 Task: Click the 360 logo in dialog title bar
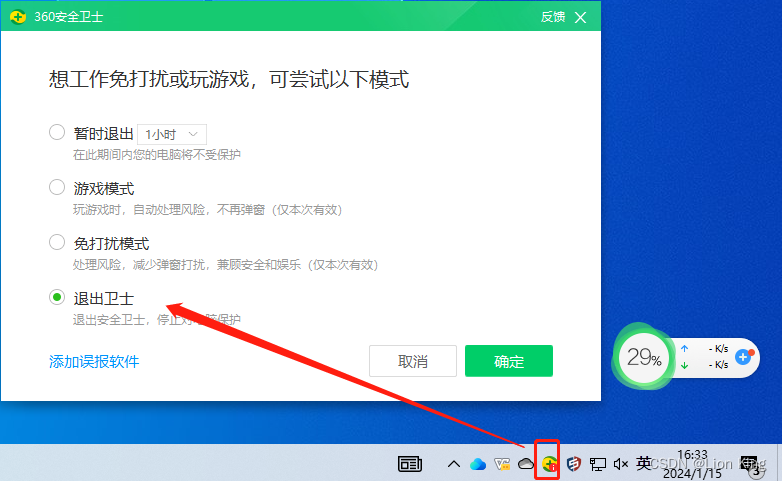click(x=18, y=16)
